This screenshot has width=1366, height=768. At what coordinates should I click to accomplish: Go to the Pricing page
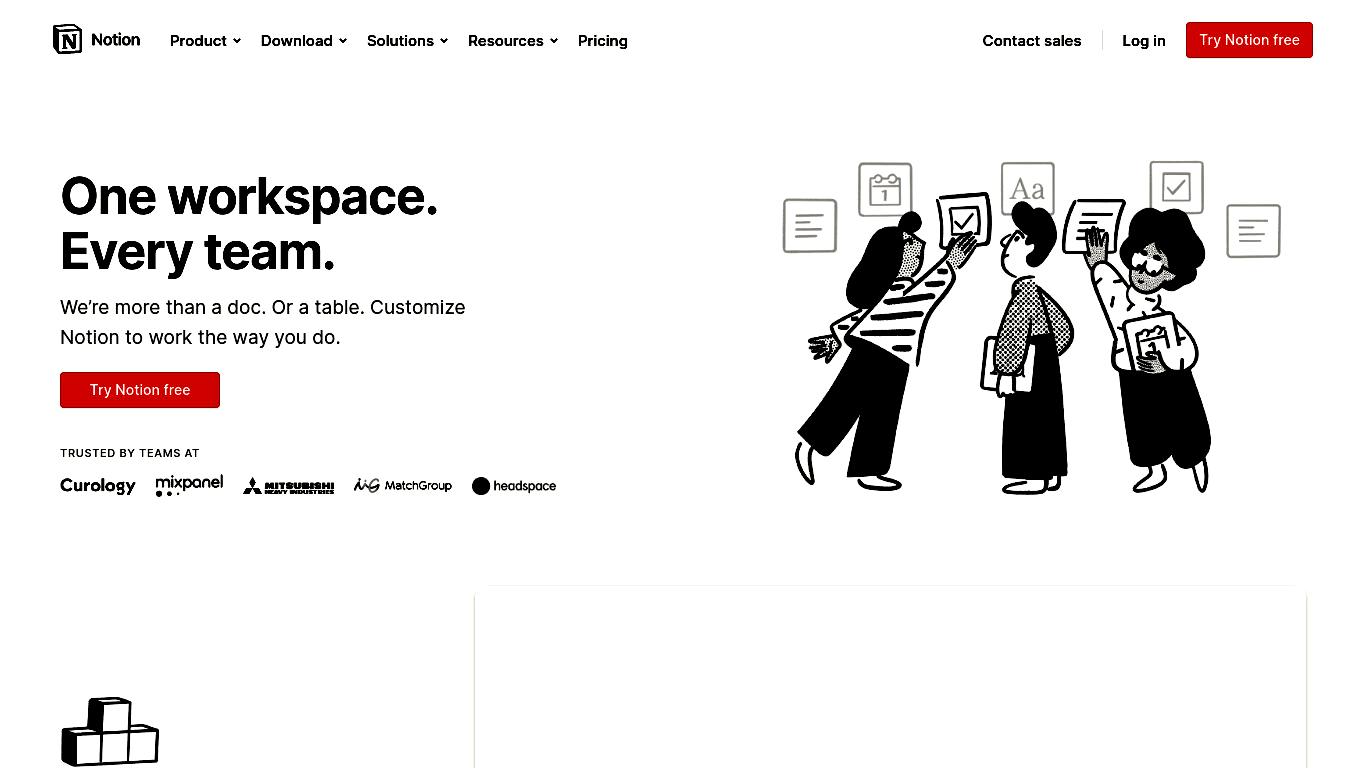603,41
